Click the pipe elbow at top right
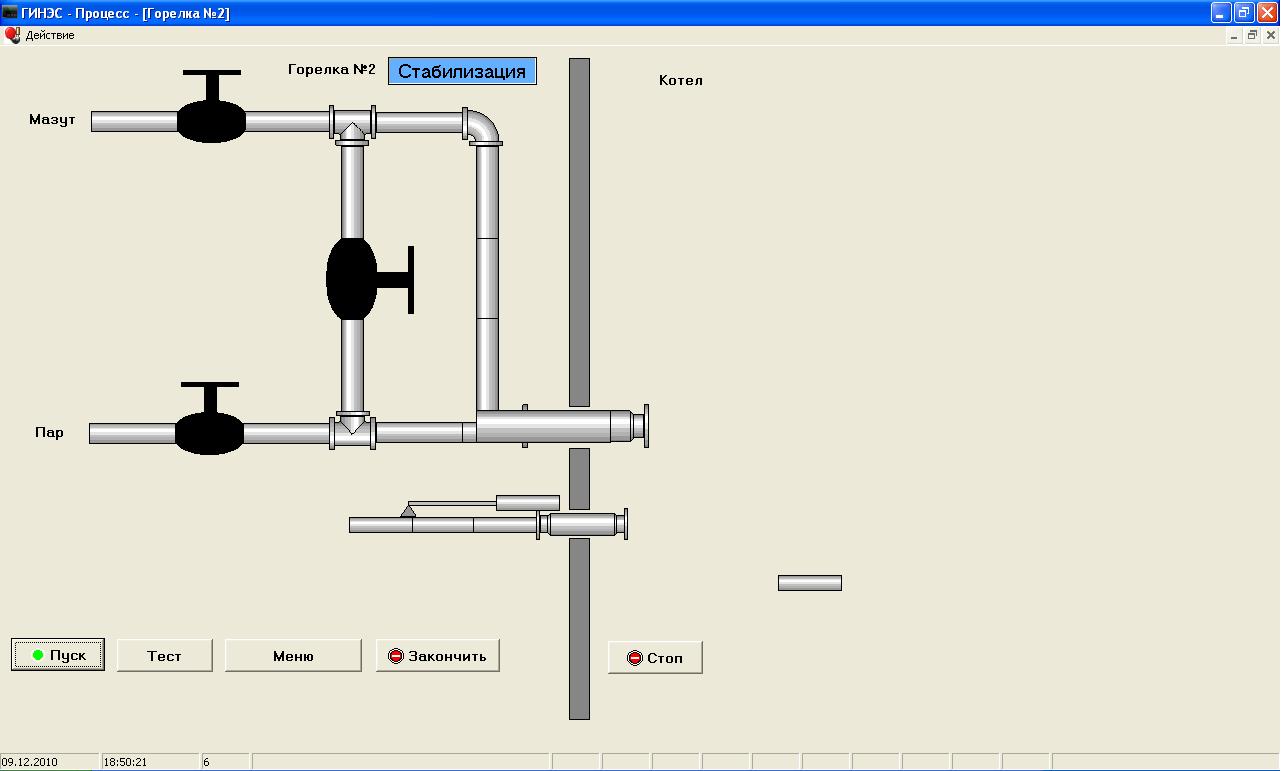1282x771 pixels. 483,127
